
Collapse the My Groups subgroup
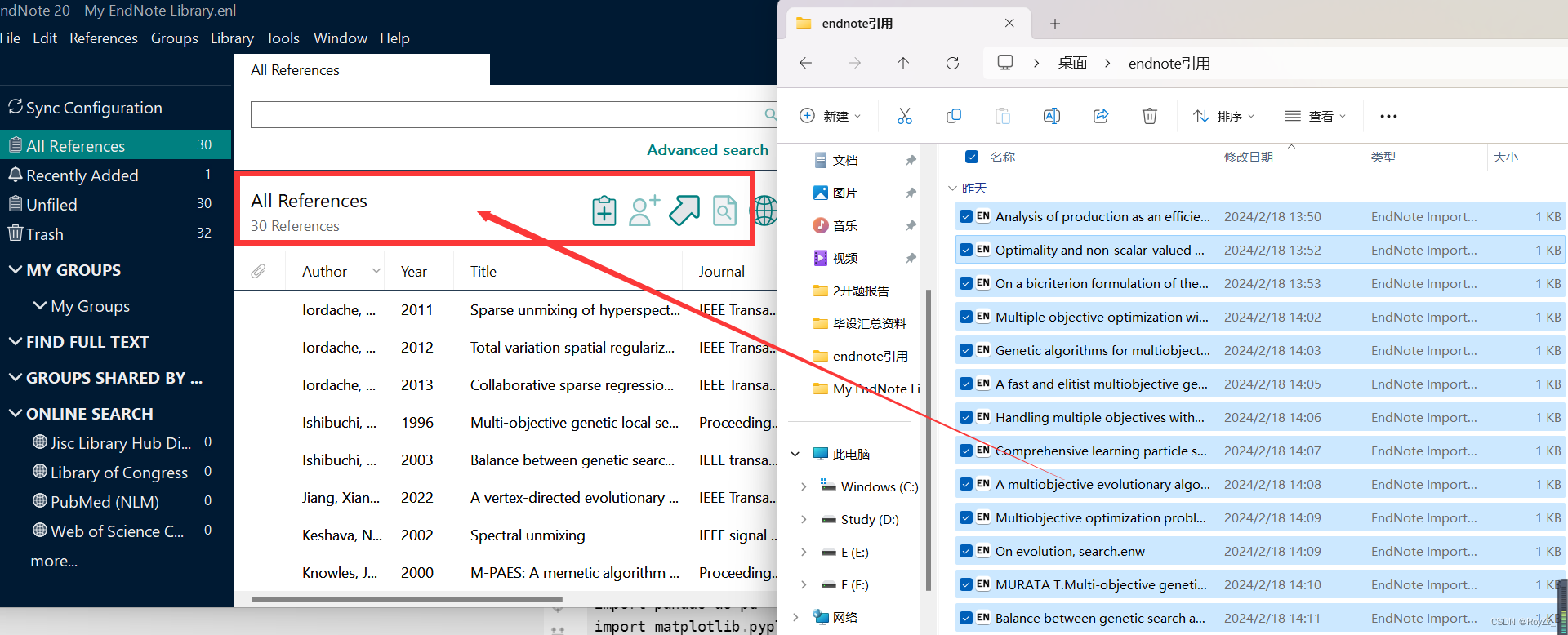(x=39, y=305)
